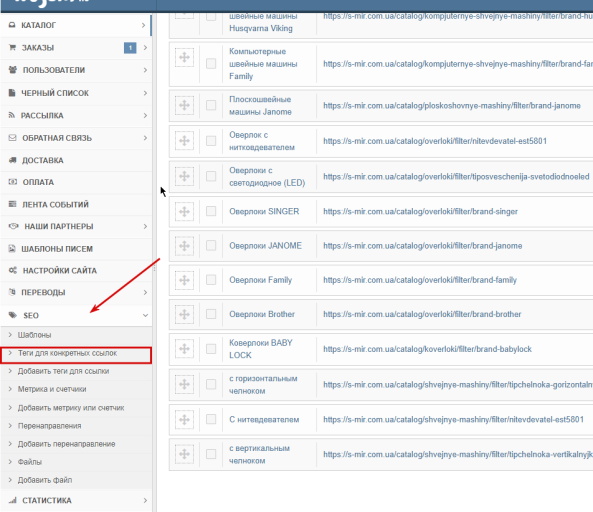Expand the Черный список chevron
Image resolution: width=593 pixels, height=512 pixels.
[x=145, y=93]
